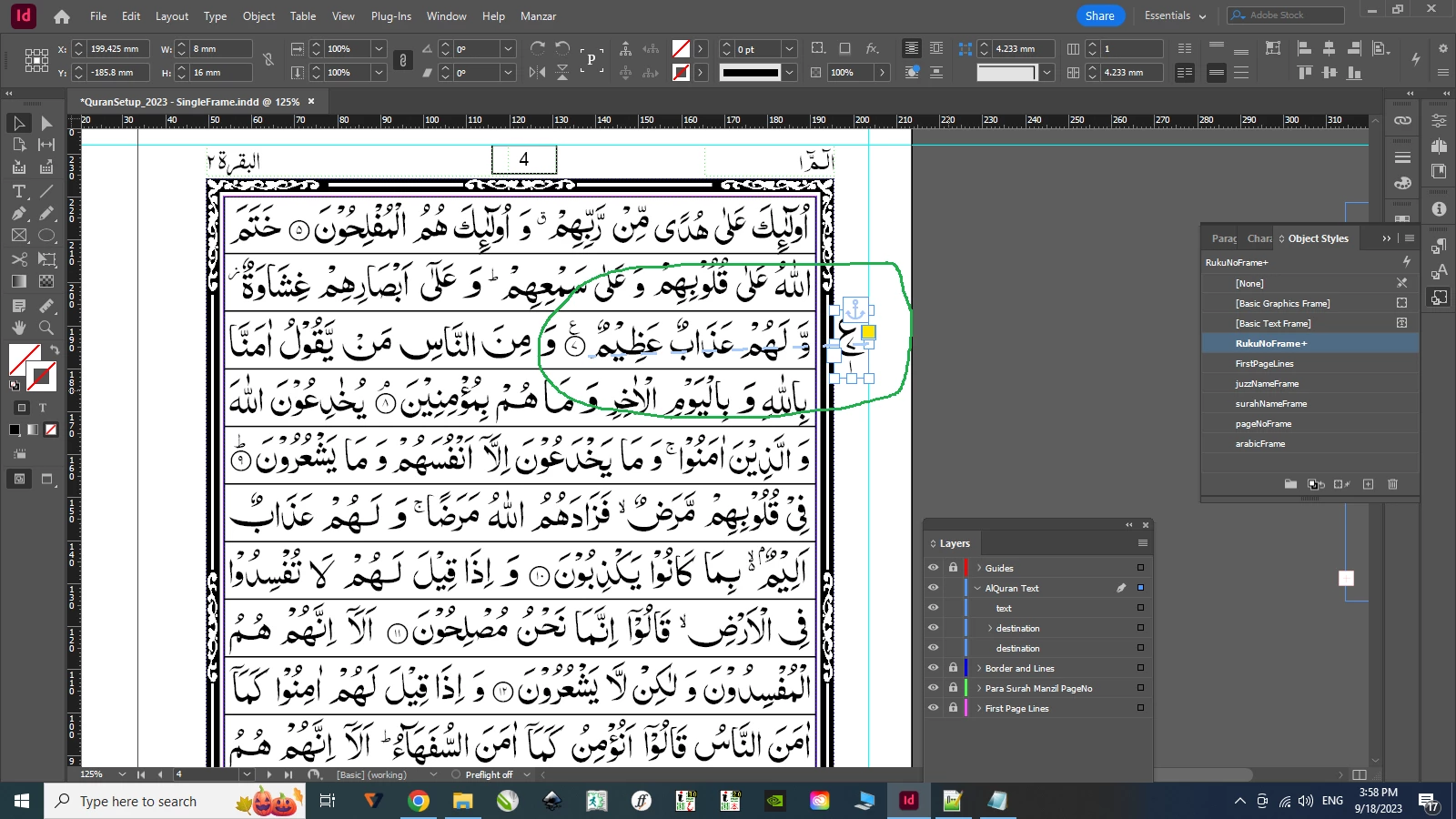Click the Share button
Screen dimensions: 1456x819
point(1099,15)
